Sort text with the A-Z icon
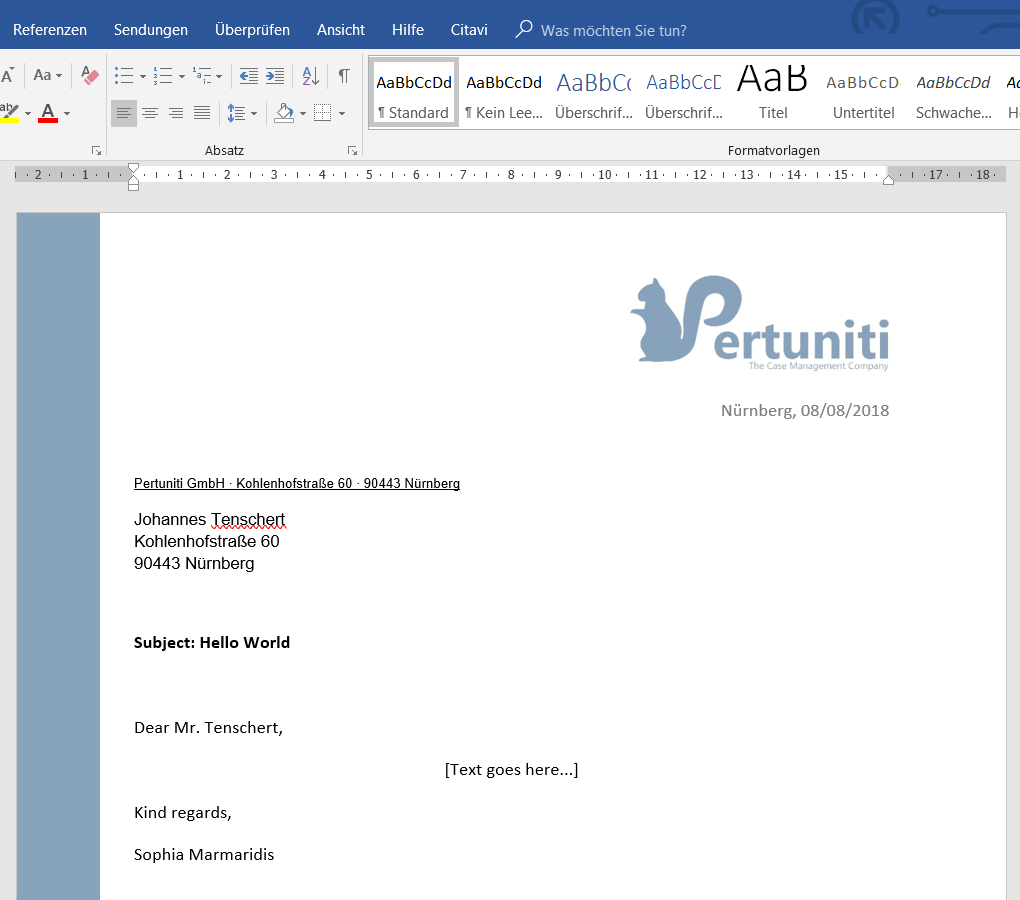1020x900 pixels. click(x=311, y=76)
